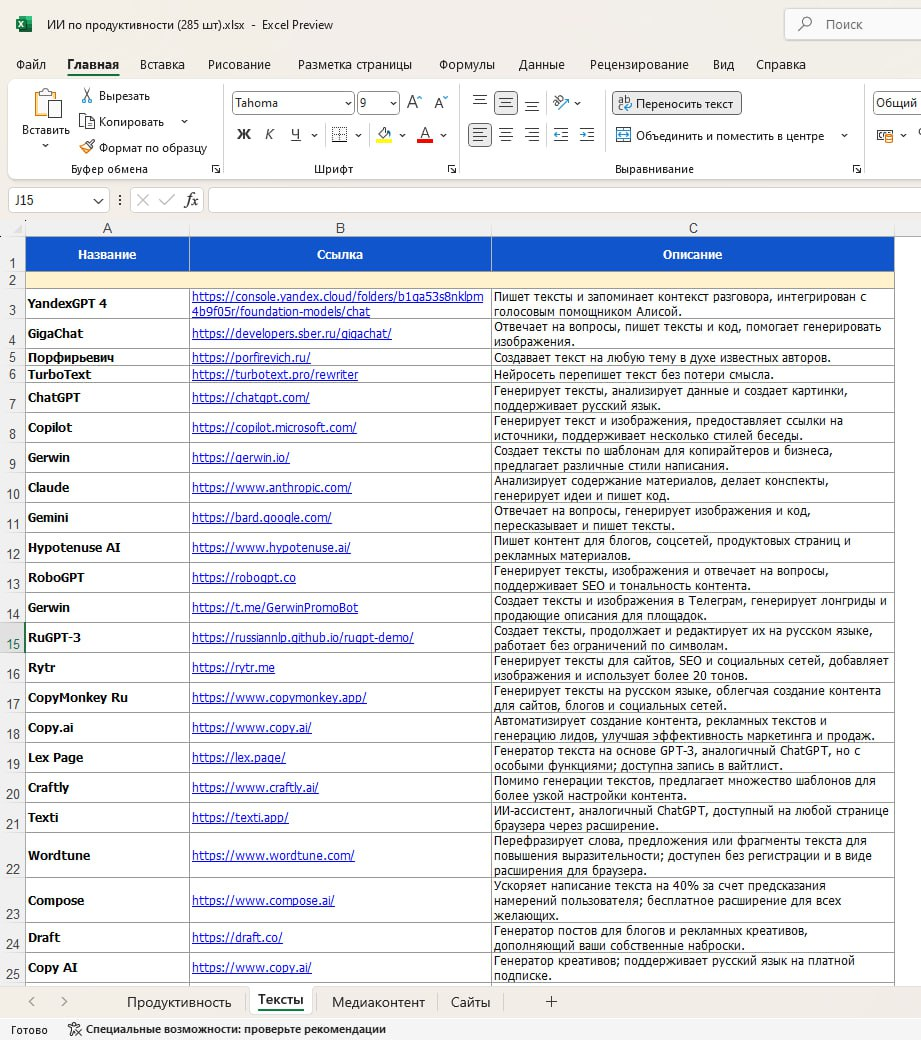
Task: Open Name Box dropdown arrow
Action: (x=97, y=200)
